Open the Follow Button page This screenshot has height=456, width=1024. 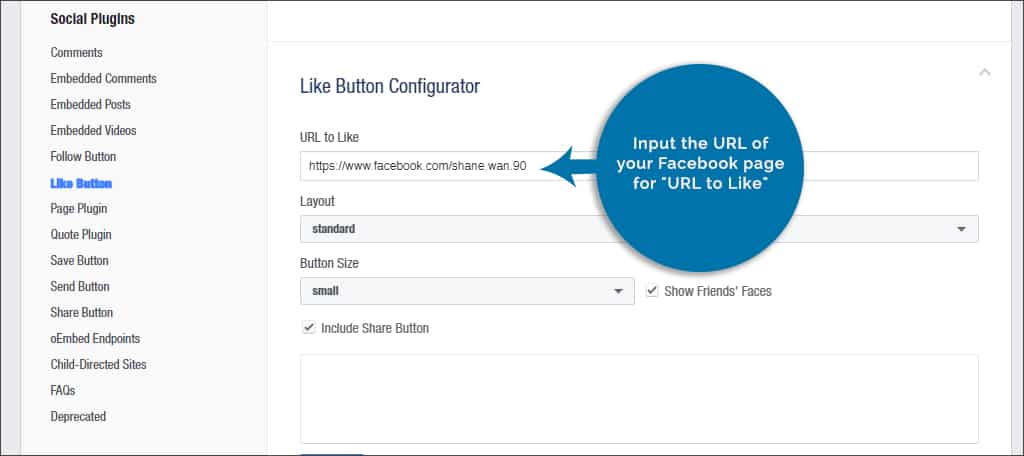[83, 157]
